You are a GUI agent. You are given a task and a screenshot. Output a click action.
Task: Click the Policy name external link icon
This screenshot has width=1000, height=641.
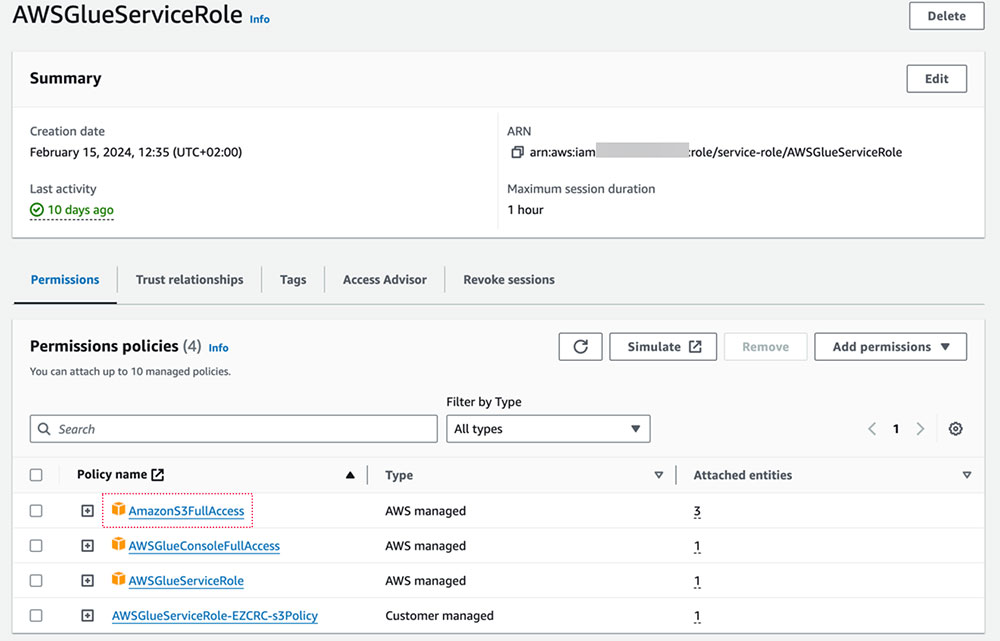(x=158, y=475)
